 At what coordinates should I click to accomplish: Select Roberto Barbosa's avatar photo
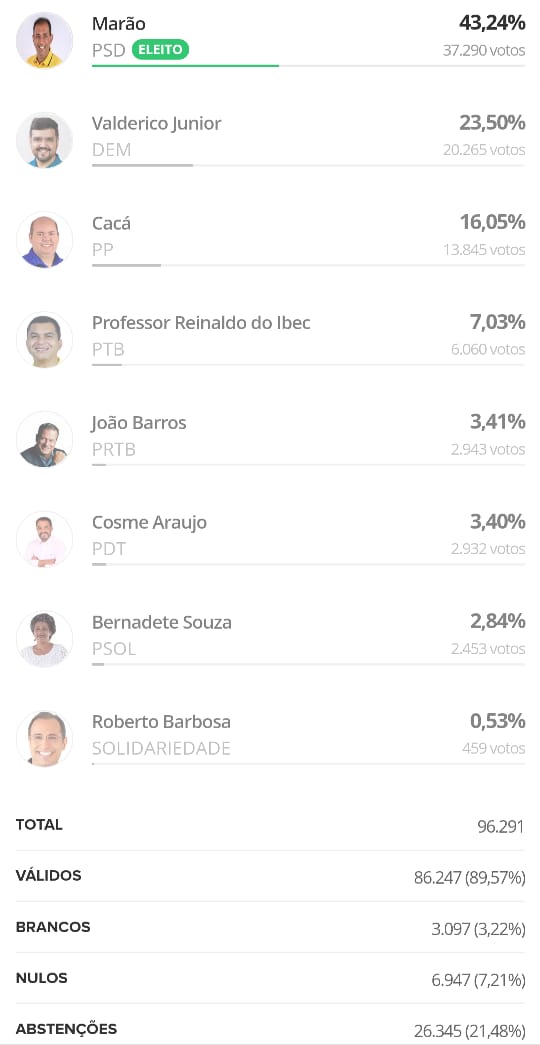[x=45, y=738]
